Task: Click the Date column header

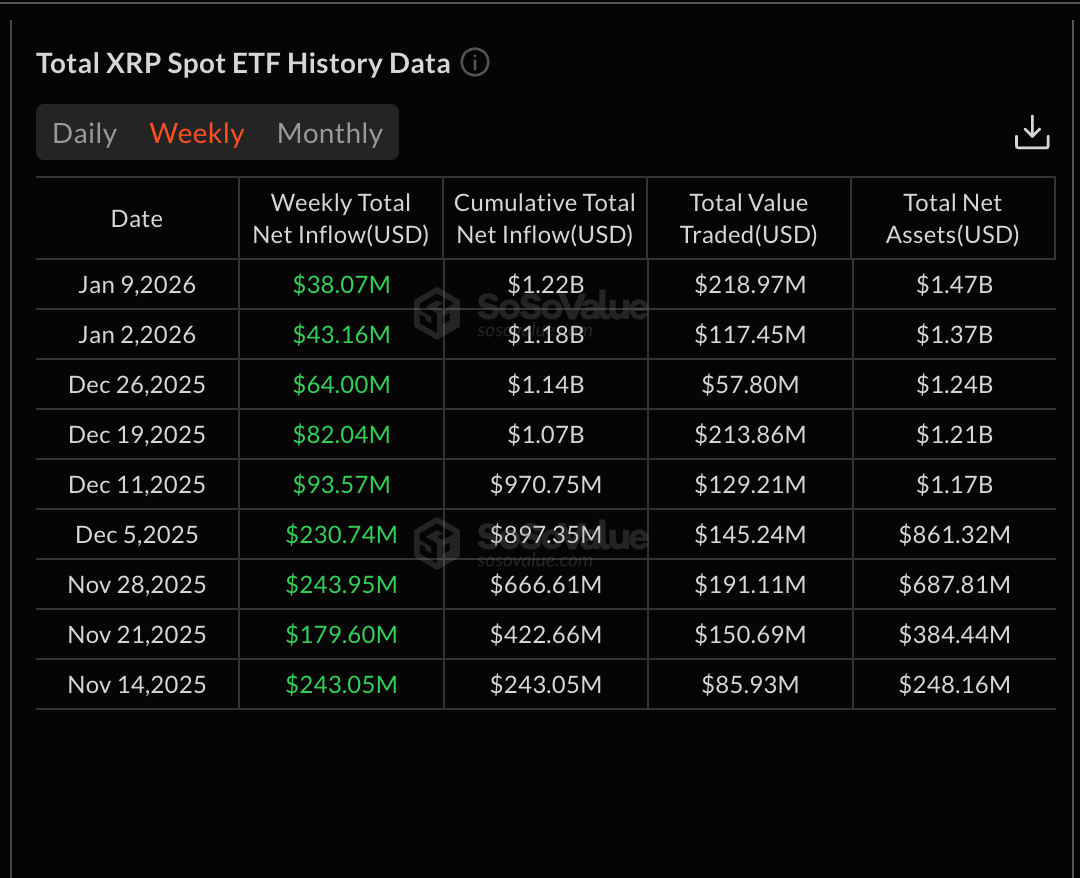Action: point(136,218)
